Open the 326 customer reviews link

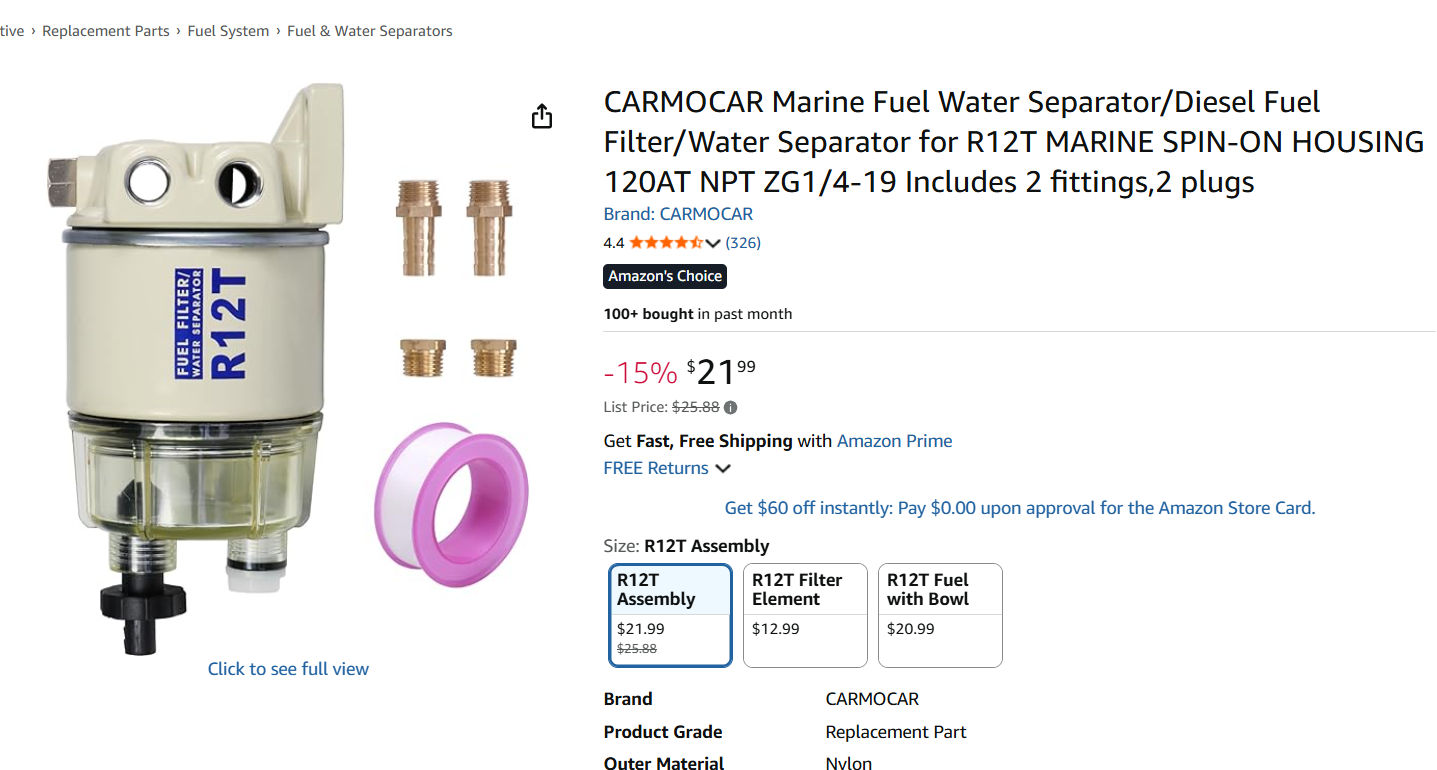(x=743, y=243)
